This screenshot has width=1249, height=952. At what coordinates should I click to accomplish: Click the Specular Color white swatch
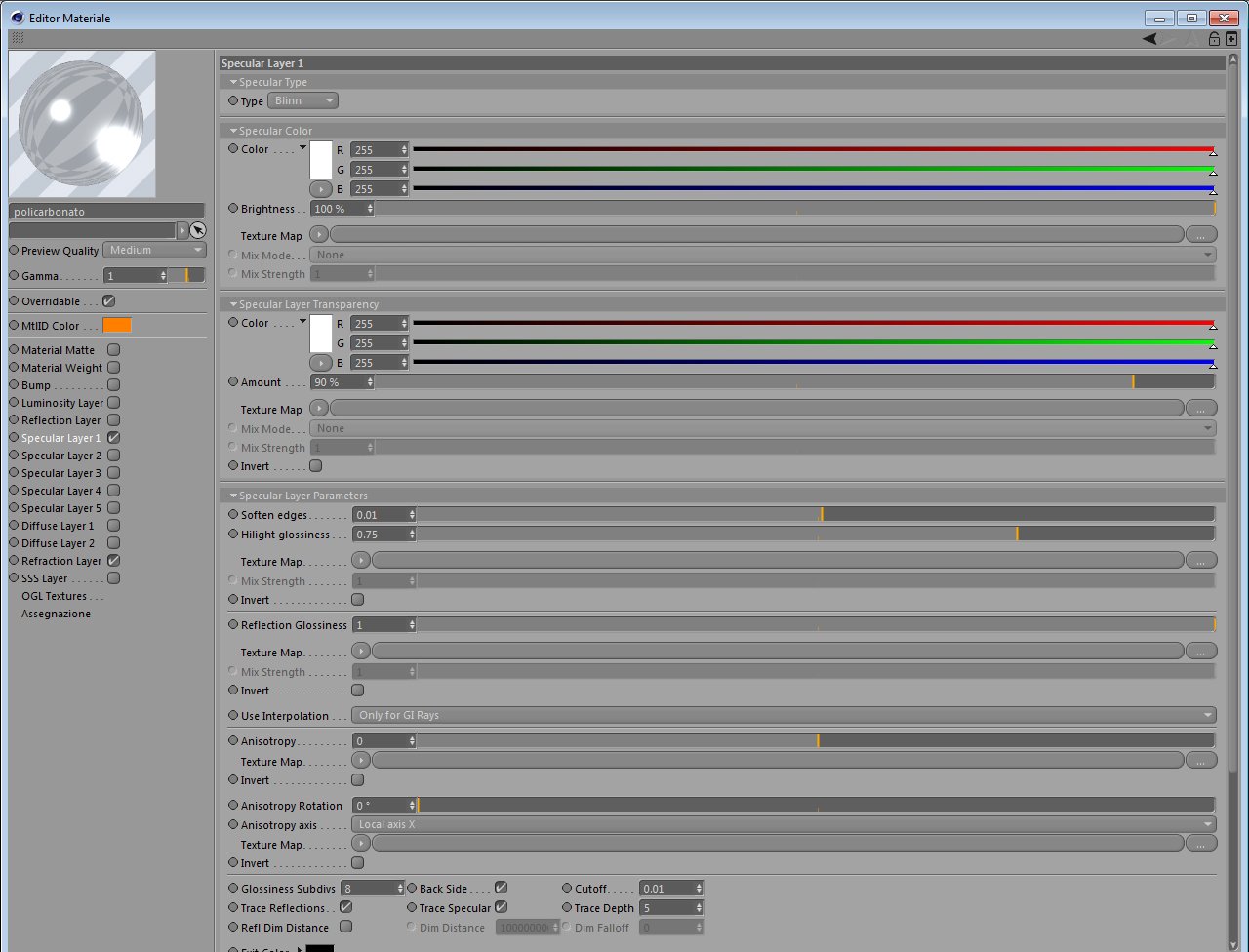[321, 161]
